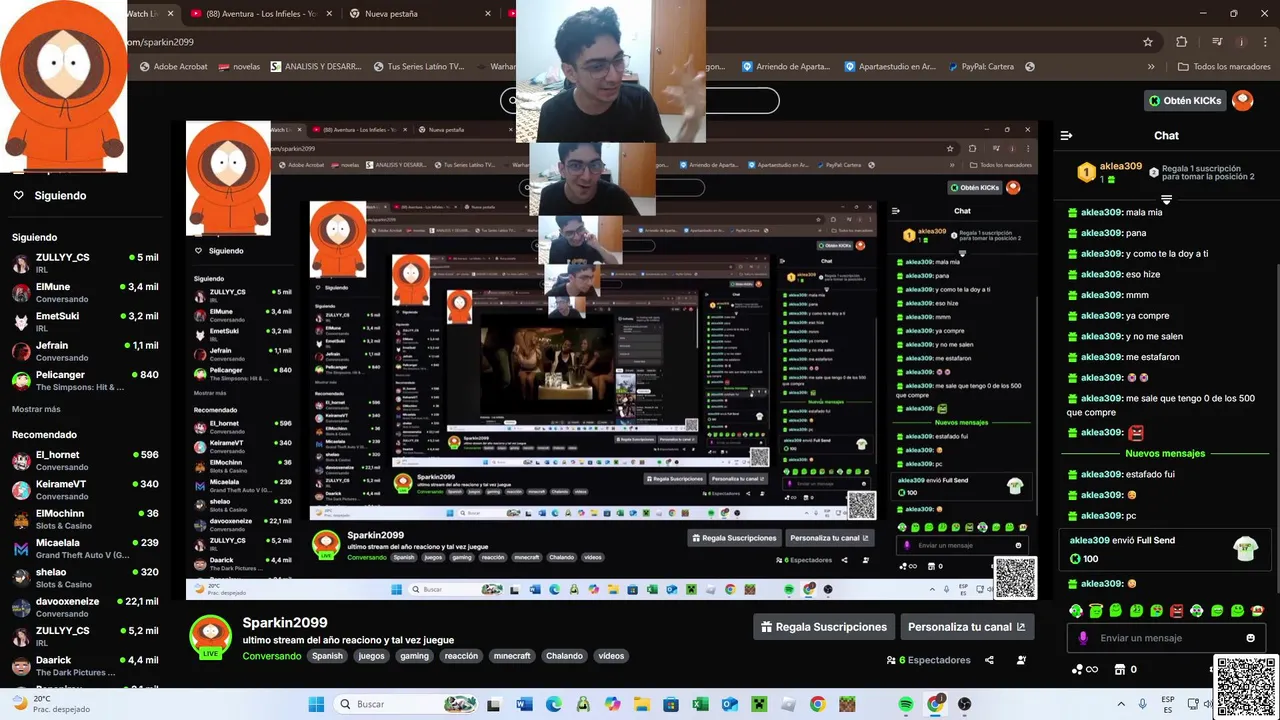Open the weather widget showing 20°C
The width and height of the screenshot is (1280, 720).
pyautogui.click(x=50, y=704)
